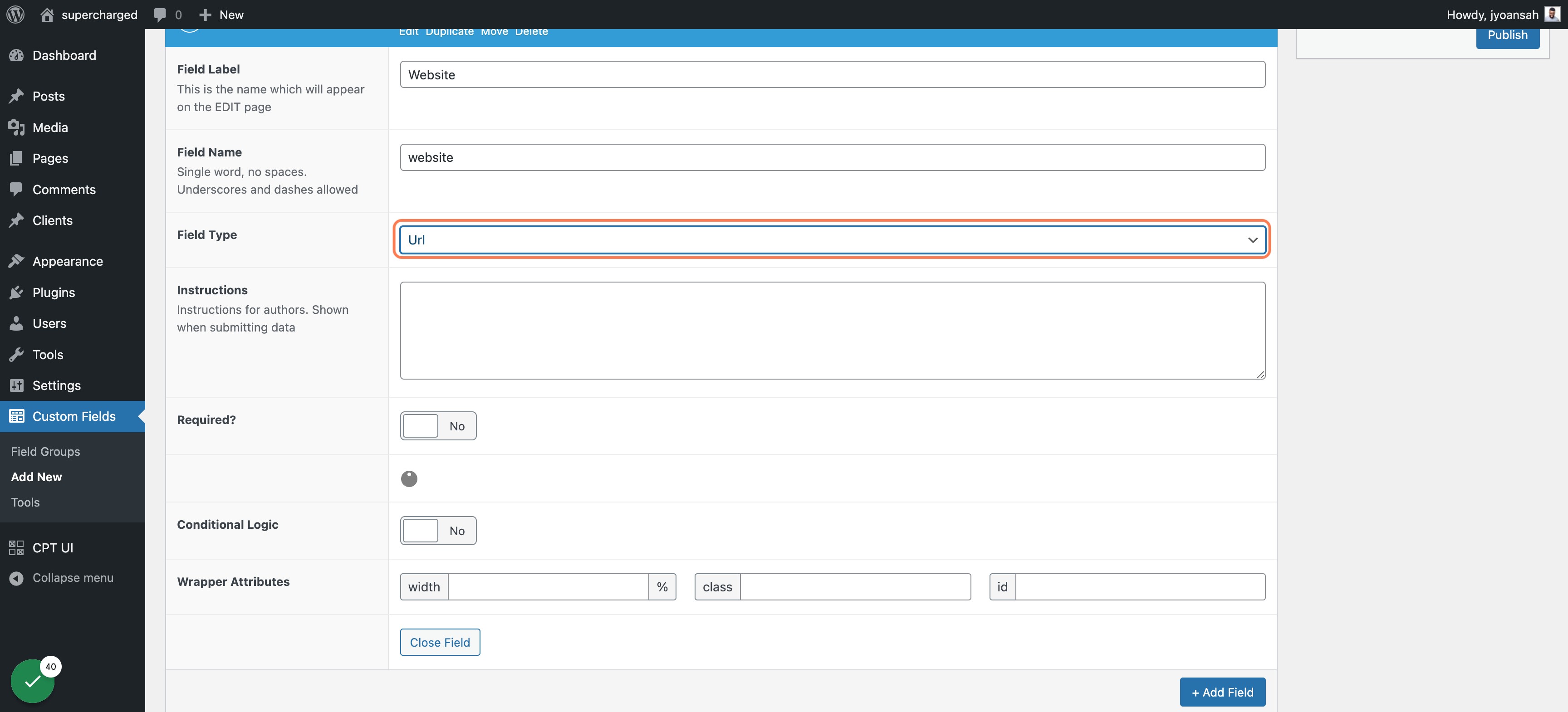The height and width of the screenshot is (712, 1568).
Task: Click the WordPress logo icon
Action: [x=15, y=15]
